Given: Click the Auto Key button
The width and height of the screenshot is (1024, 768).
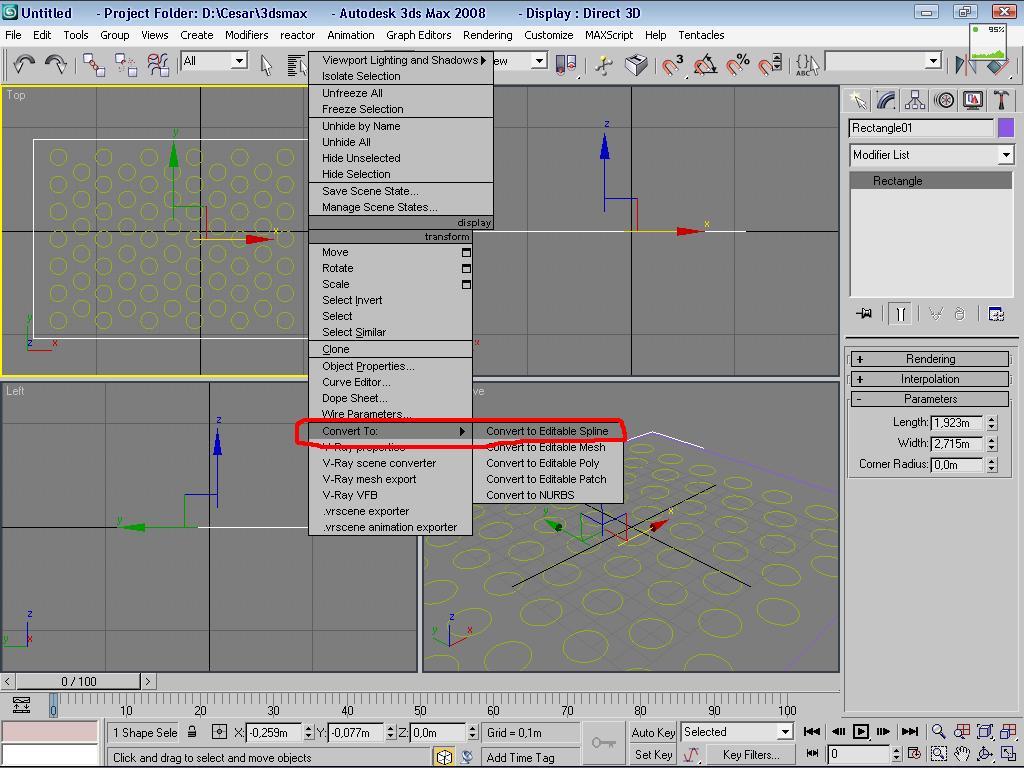Looking at the screenshot, I should [652, 732].
